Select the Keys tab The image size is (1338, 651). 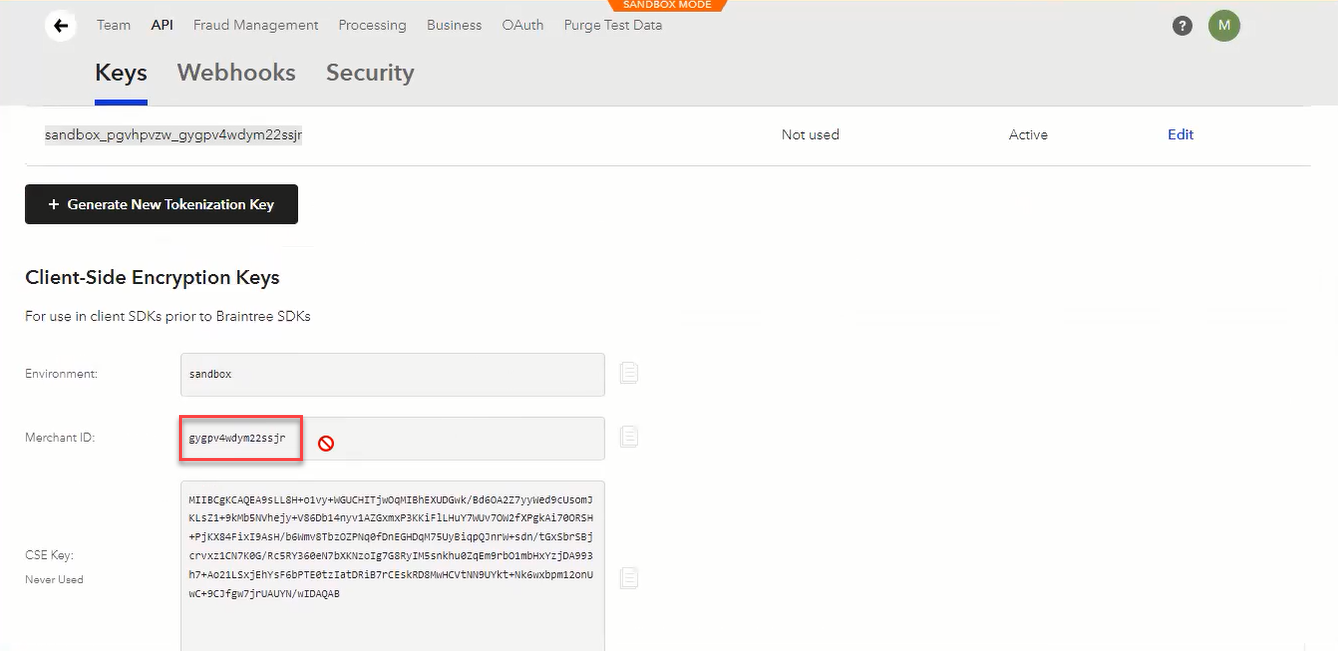[x=121, y=73]
